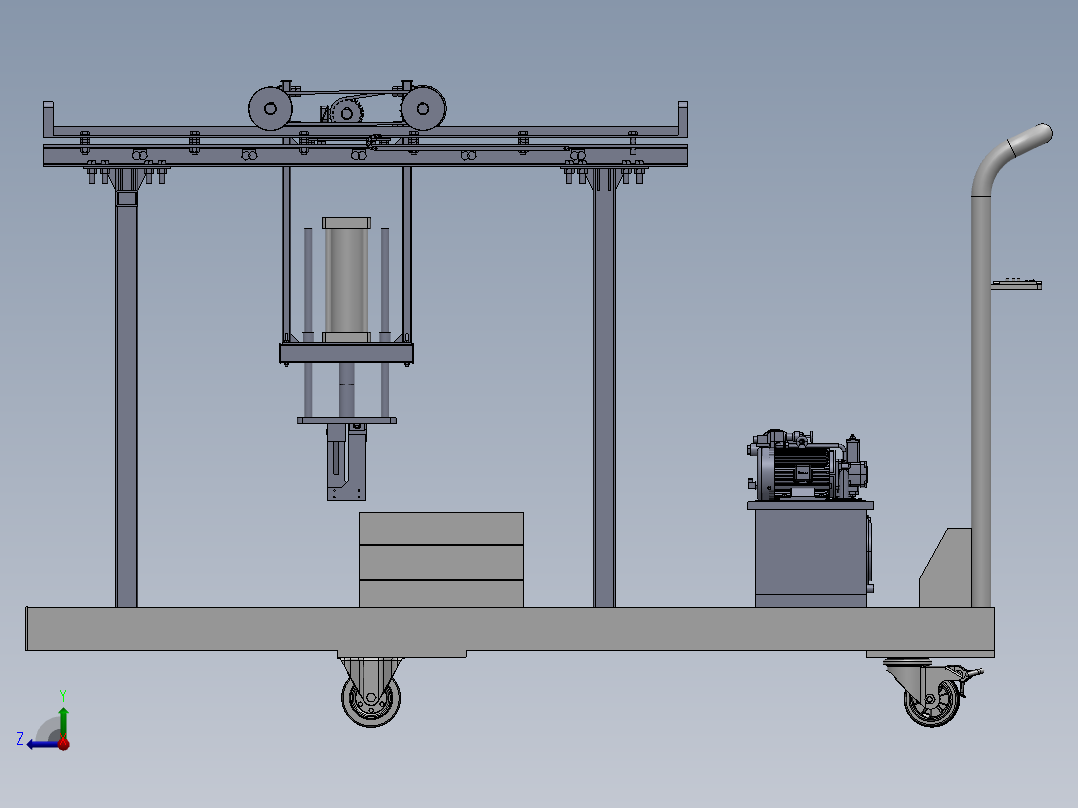Viewport: 1078px width, 808px height.
Task: Select the right gantry support column
Action: pos(604,388)
